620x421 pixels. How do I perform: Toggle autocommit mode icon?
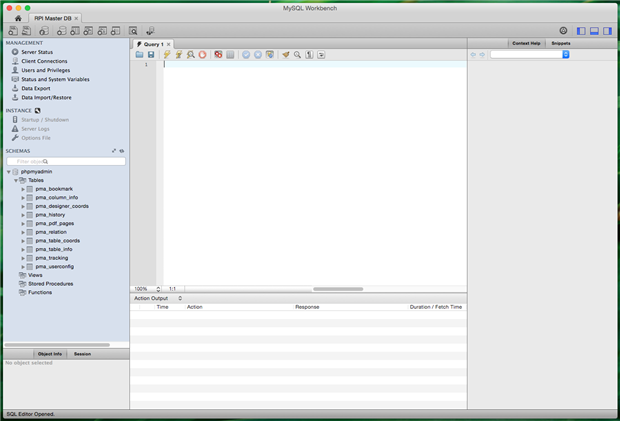(x=270, y=55)
